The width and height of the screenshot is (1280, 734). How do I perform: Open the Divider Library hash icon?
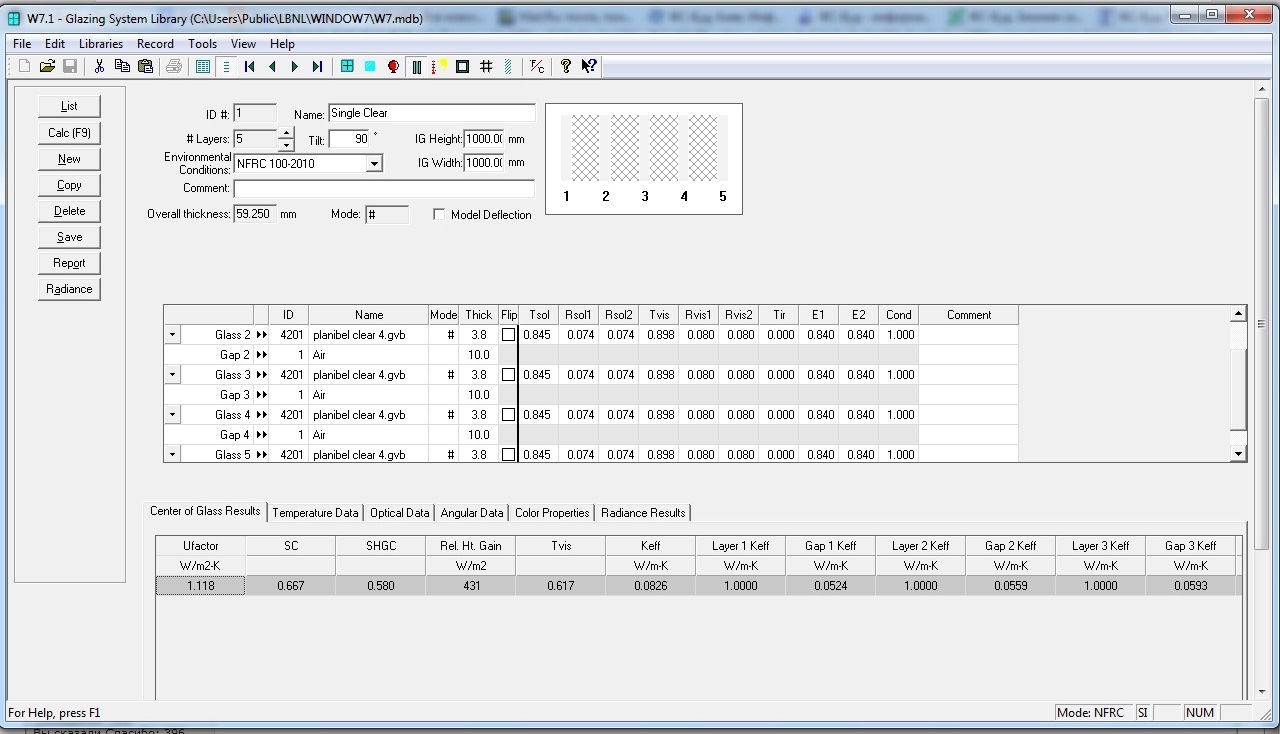(x=486, y=66)
